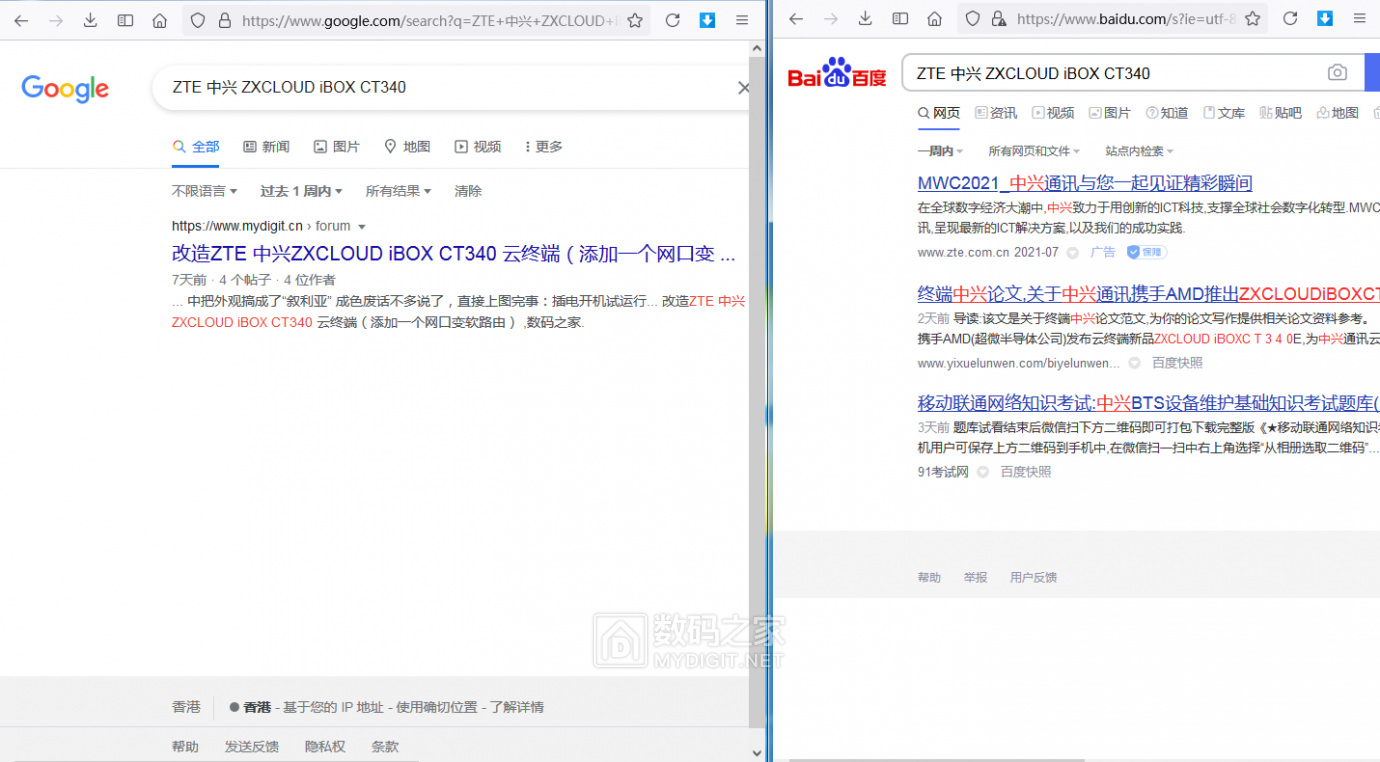1380x762 pixels.
Task: Open home page in the Baidu browser window
Action: 935,19
